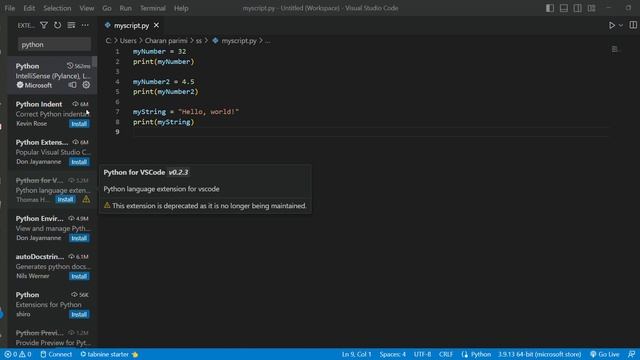The height and width of the screenshot is (360, 640).
Task: Toggle bottom panel layout icon
Action: click(x=564, y=8)
